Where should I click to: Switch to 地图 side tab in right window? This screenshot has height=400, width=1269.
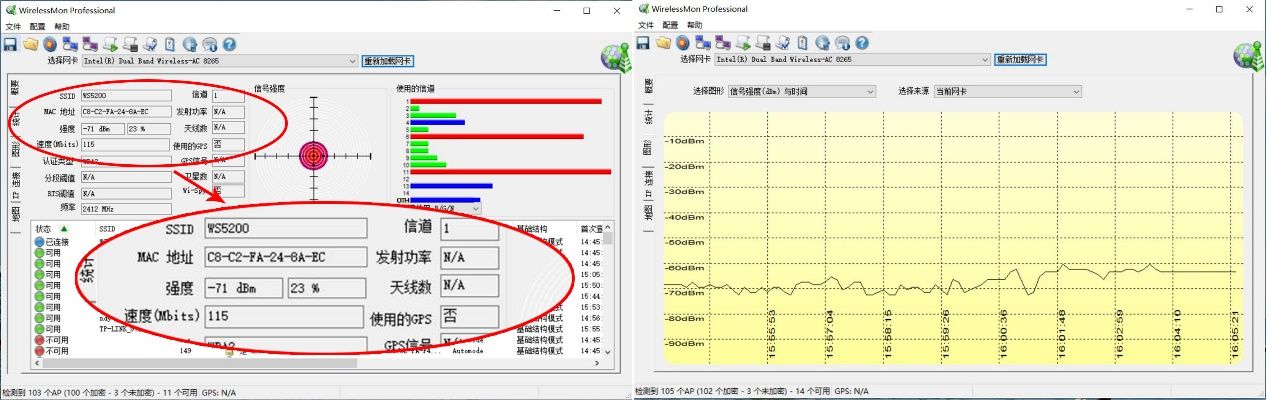[x=648, y=213]
